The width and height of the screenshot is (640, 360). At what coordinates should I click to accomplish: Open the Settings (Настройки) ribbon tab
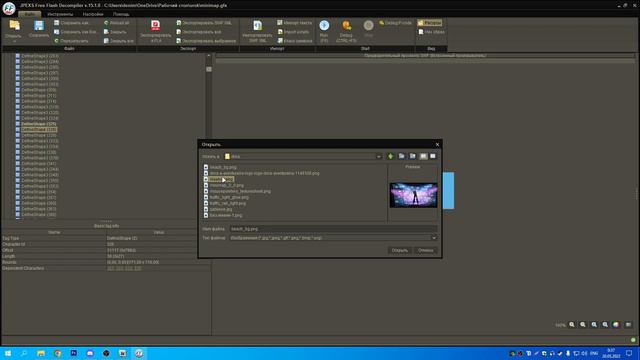[93, 14]
